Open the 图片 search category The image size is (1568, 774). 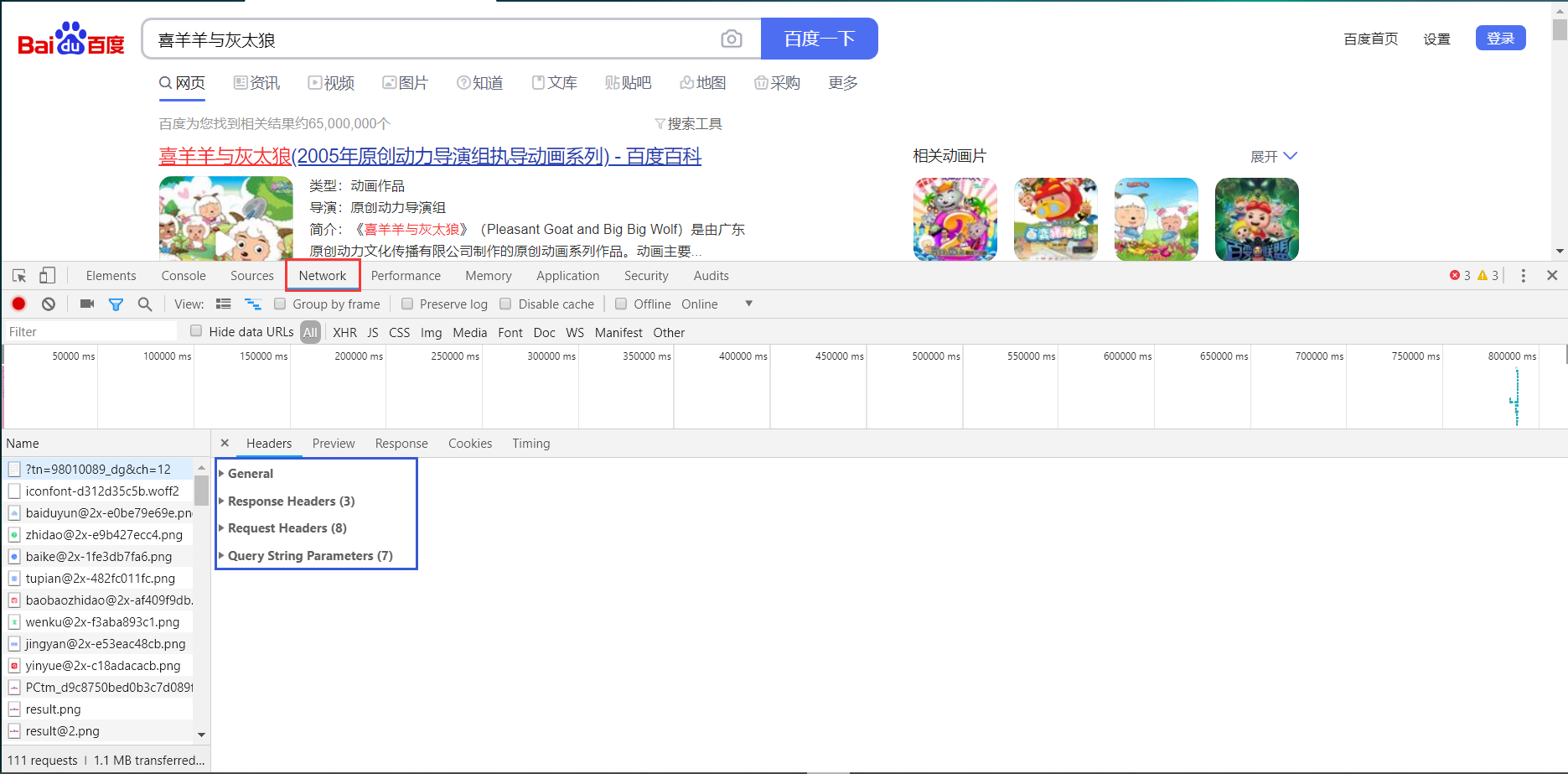pyautogui.click(x=406, y=83)
